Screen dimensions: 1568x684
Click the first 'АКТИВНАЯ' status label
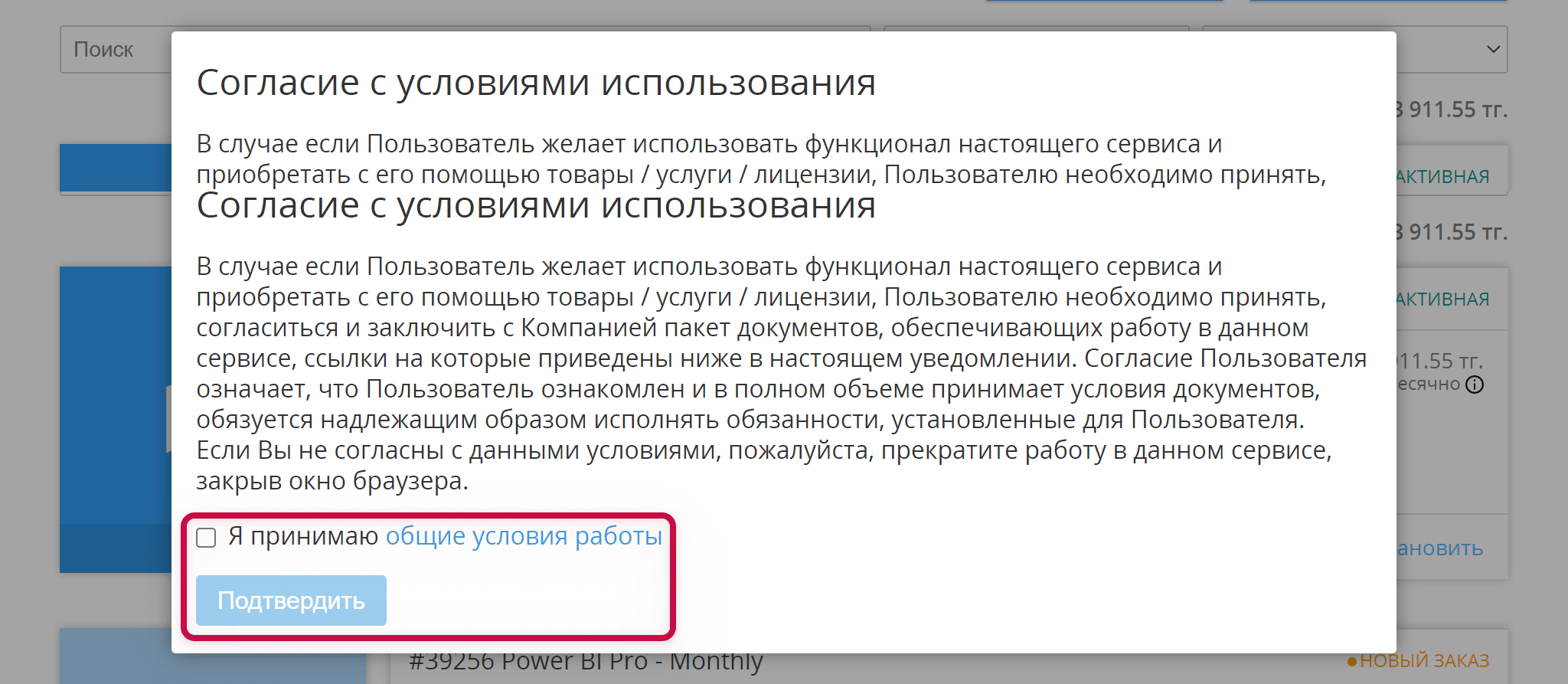click(x=1442, y=177)
